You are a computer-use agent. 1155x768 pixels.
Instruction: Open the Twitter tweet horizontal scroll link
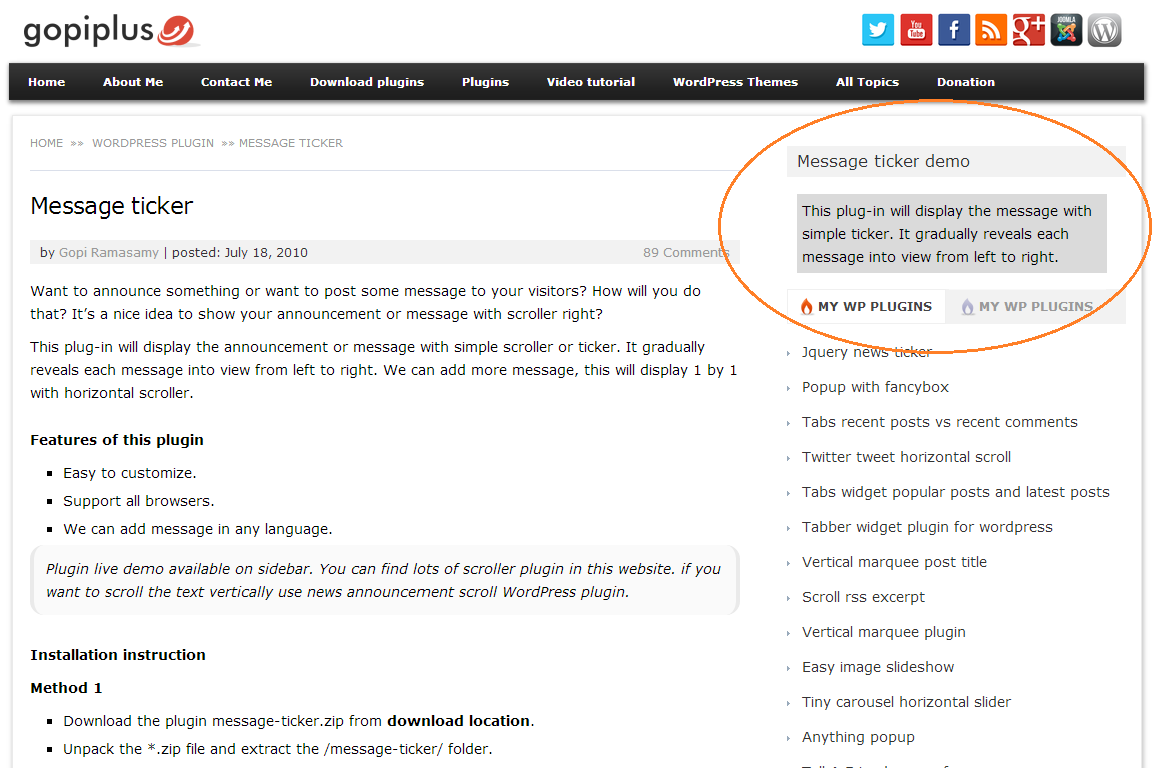(x=906, y=457)
